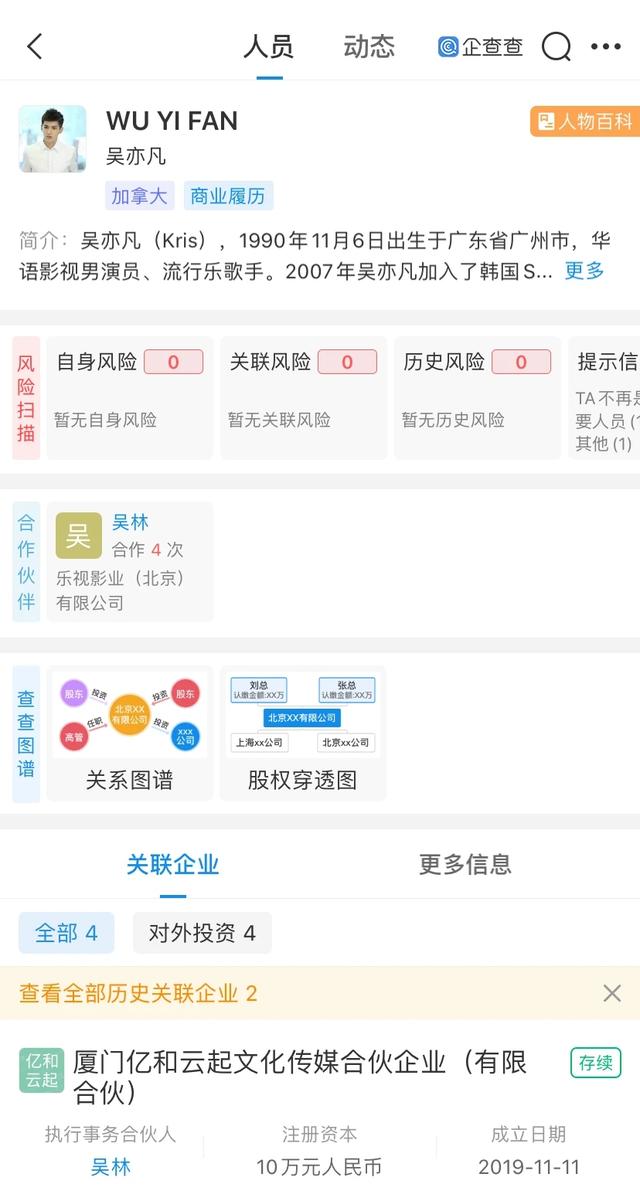Switch to the 动态 tab

[x=369, y=46]
